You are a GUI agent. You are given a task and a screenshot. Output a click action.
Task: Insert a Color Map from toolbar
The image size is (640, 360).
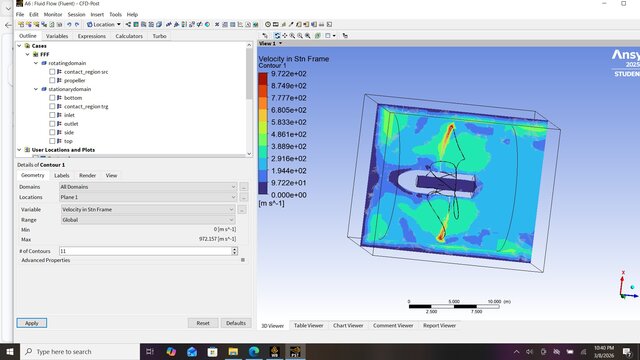point(207,24)
